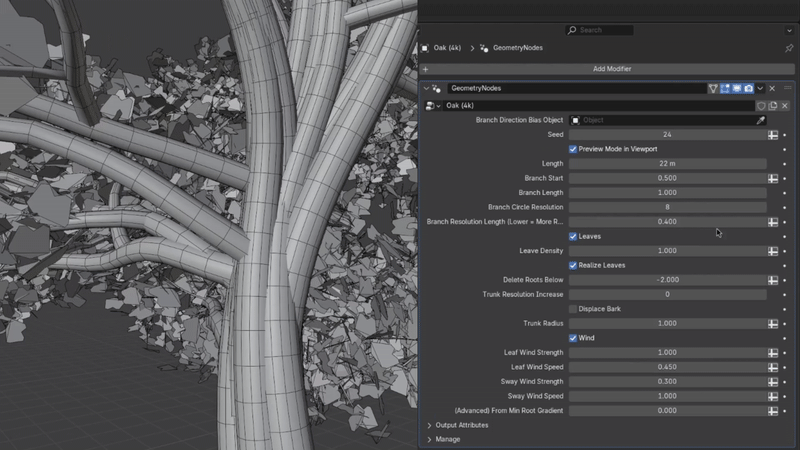The height and width of the screenshot is (450, 800).
Task: Click the Length field showing 22 m
Action: pyautogui.click(x=667, y=164)
